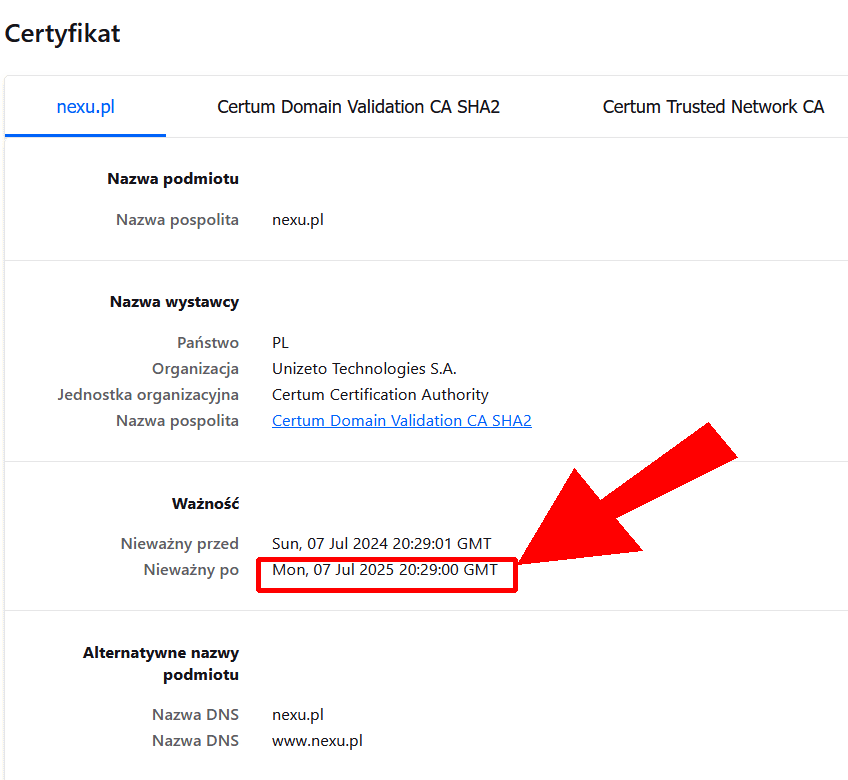Screen dimensions: 848x780
Task: Click 'Nazwa pospolita' label under Nazwa wystawcy
Action: click(177, 421)
